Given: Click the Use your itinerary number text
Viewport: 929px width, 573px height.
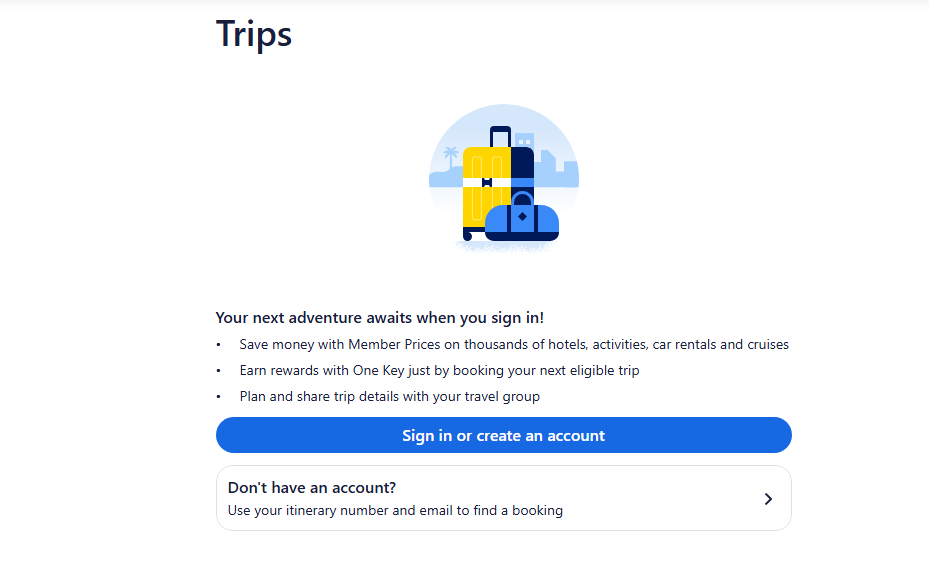Looking at the screenshot, I should point(395,511).
